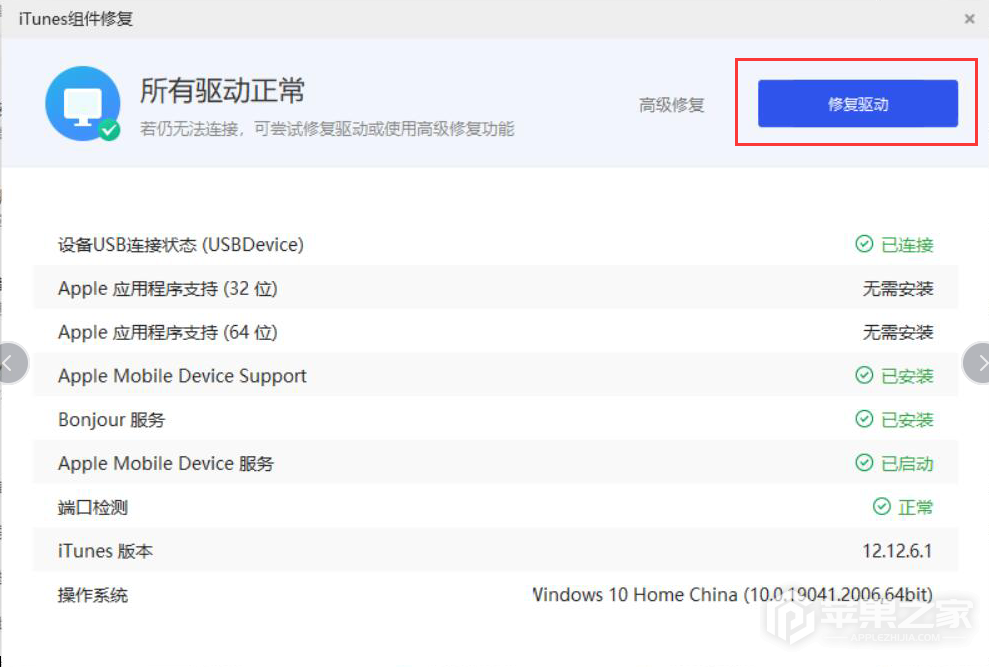Select Apple 应用程序支持 (32 位) row
The width and height of the screenshot is (990, 667).
[x=496, y=288]
